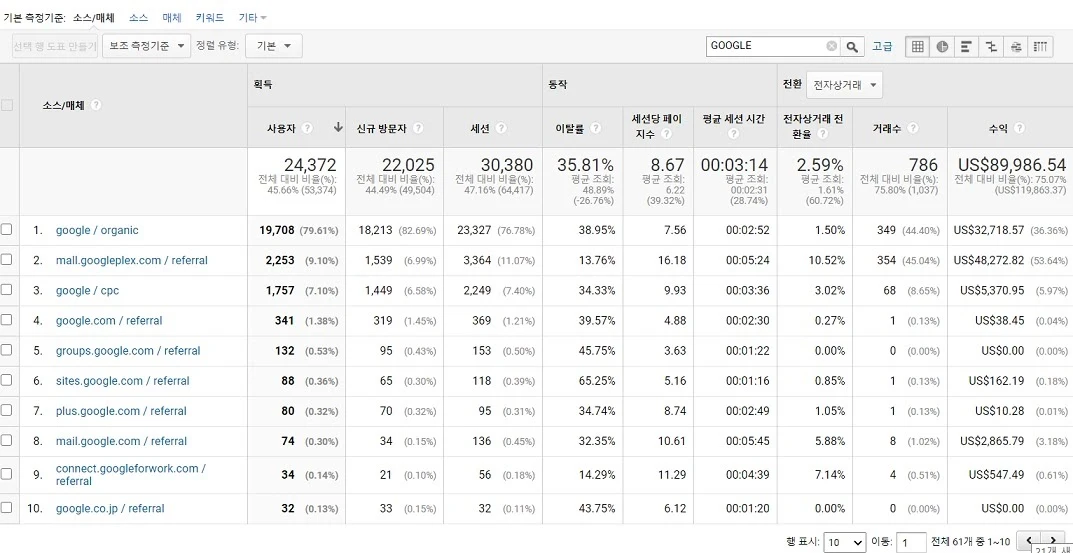Select the 소스/매체 primary dimension
The image size is (1073, 553).
click(94, 18)
